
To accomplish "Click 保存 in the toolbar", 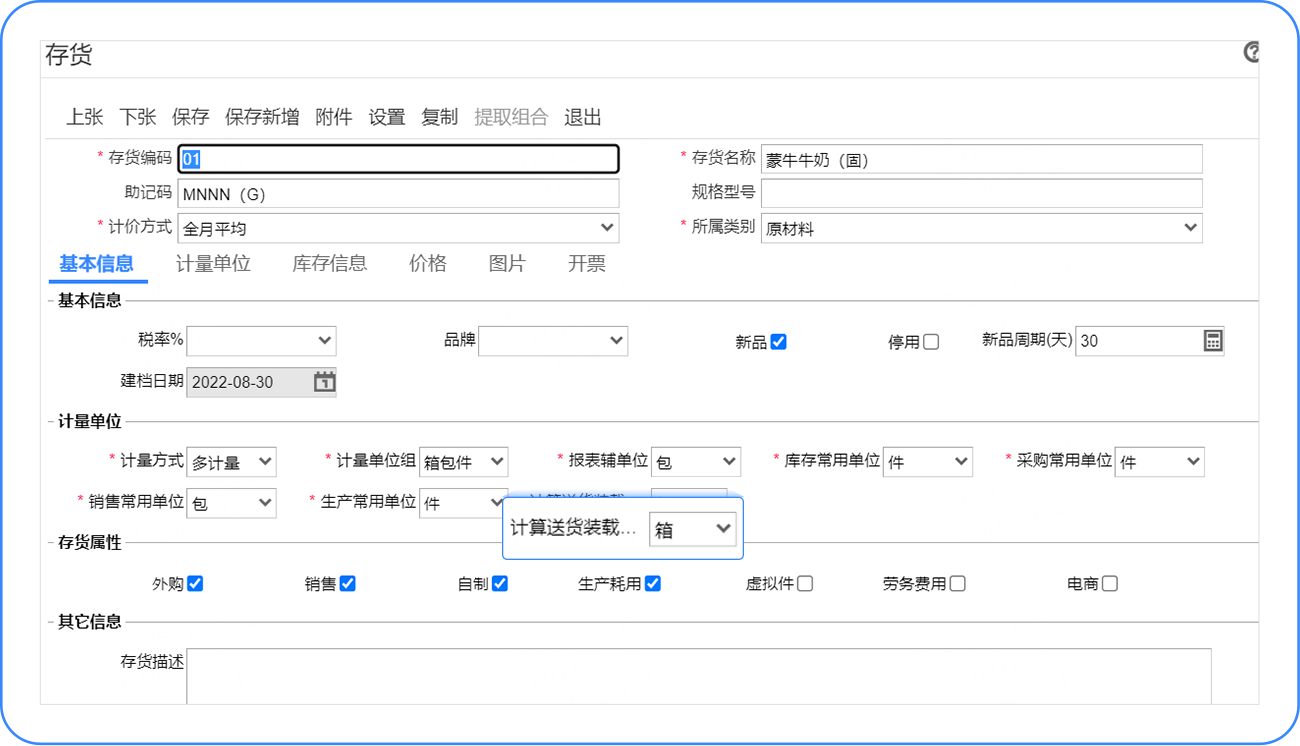I will [190, 117].
